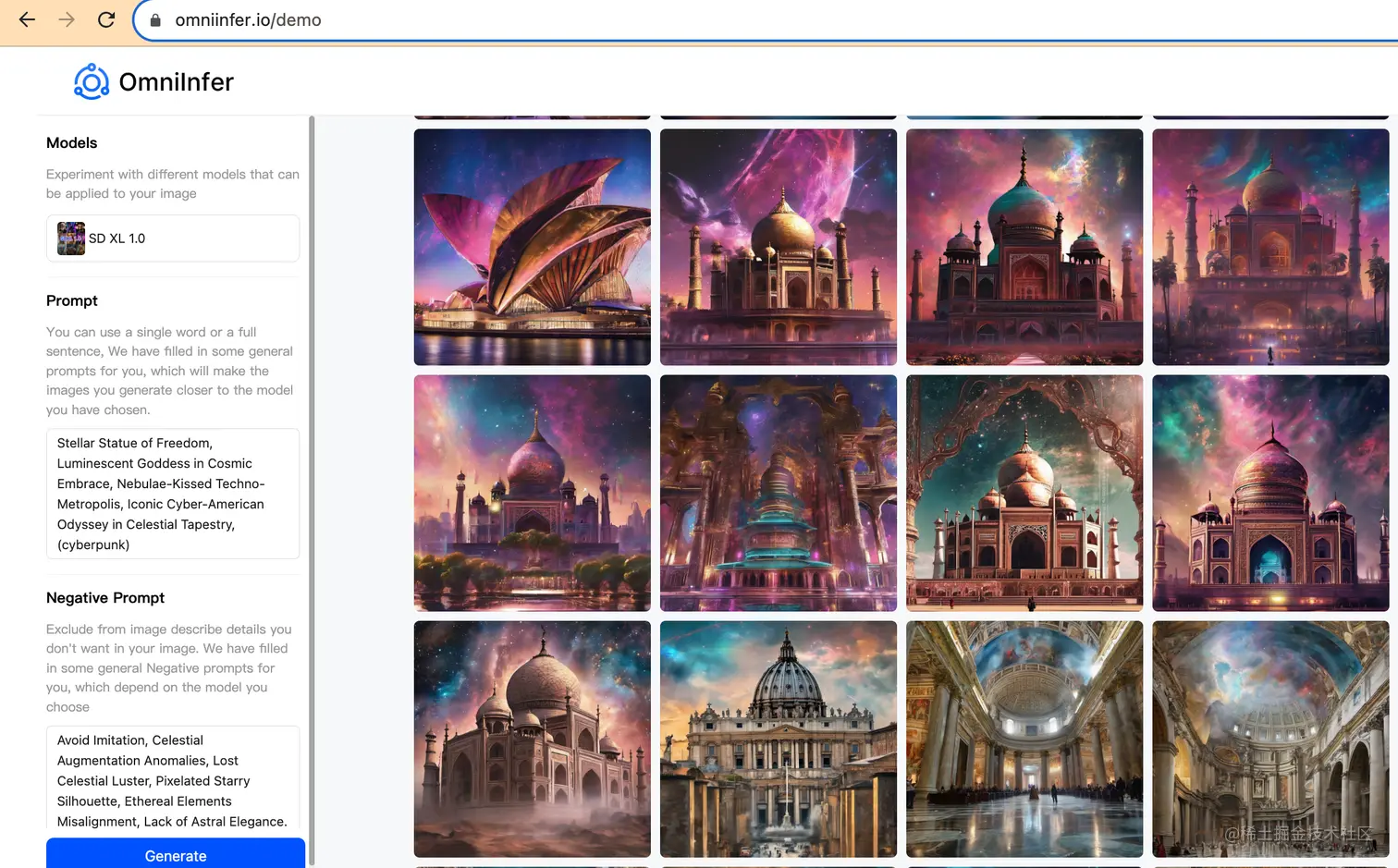
Task: Open the basilica interior with reflective floor image
Action: pyautogui.click(x=1024, y=739)
